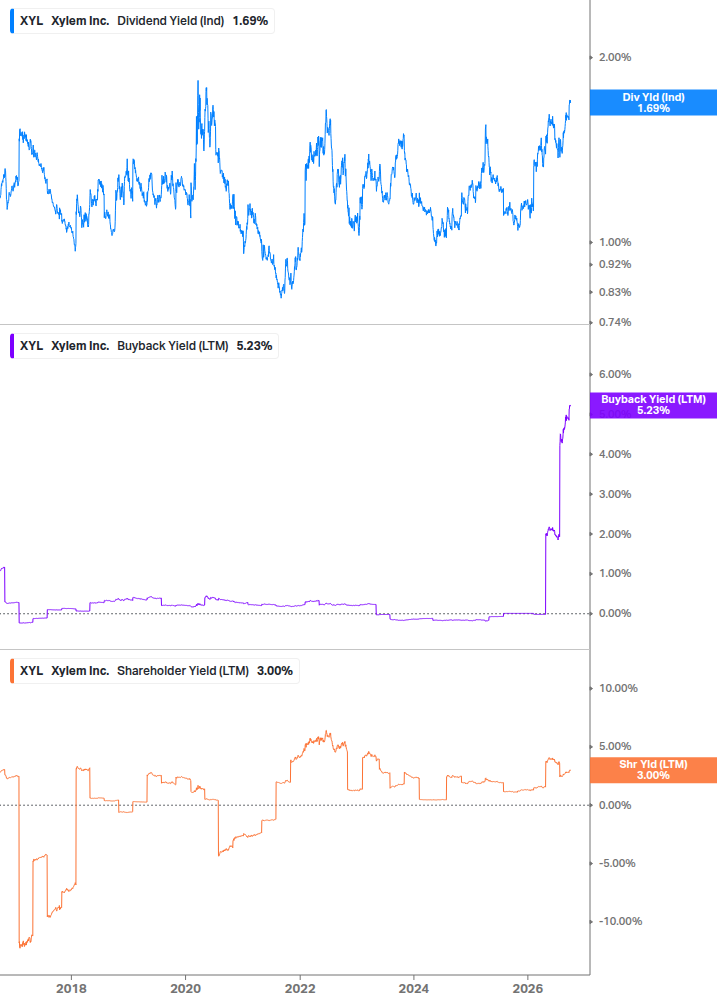Click the purple color bar of Buyback Yield legend
The height and width of the screenshot is (1005, 717).
point(12,346)
